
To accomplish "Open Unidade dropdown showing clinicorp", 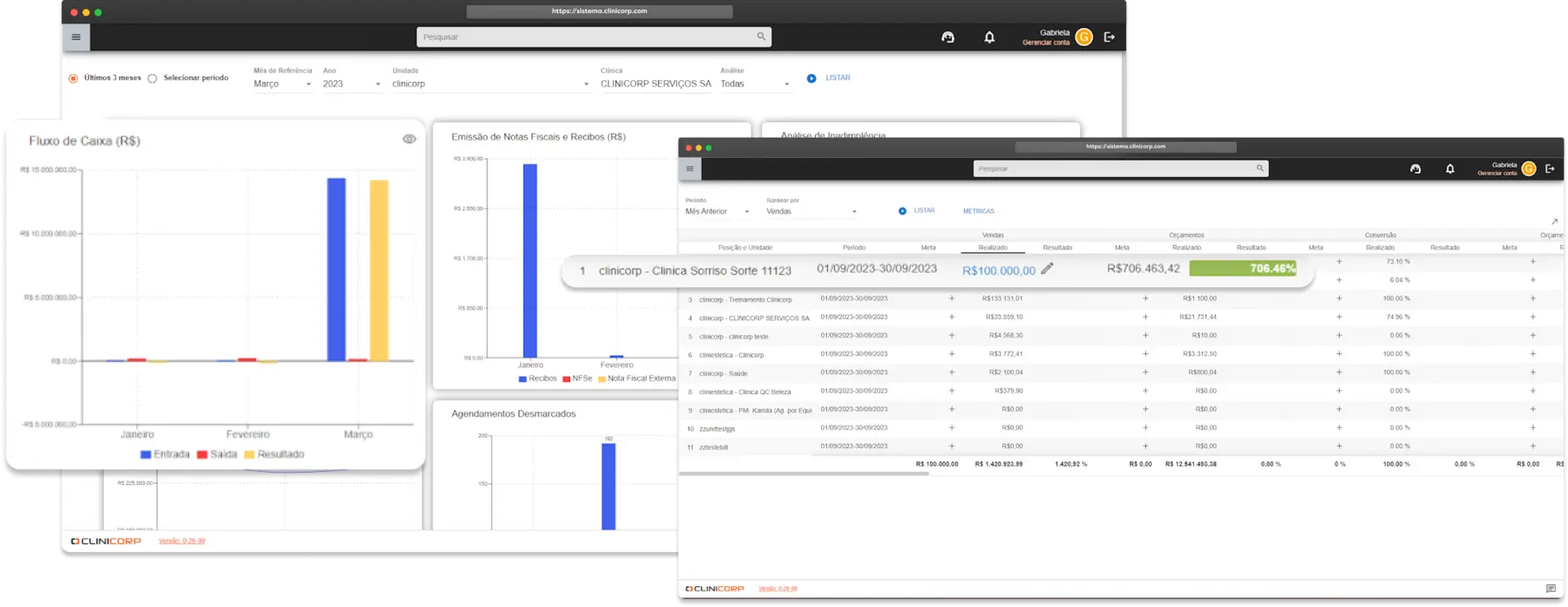I will pyautogui.click(x=491, y=84).
